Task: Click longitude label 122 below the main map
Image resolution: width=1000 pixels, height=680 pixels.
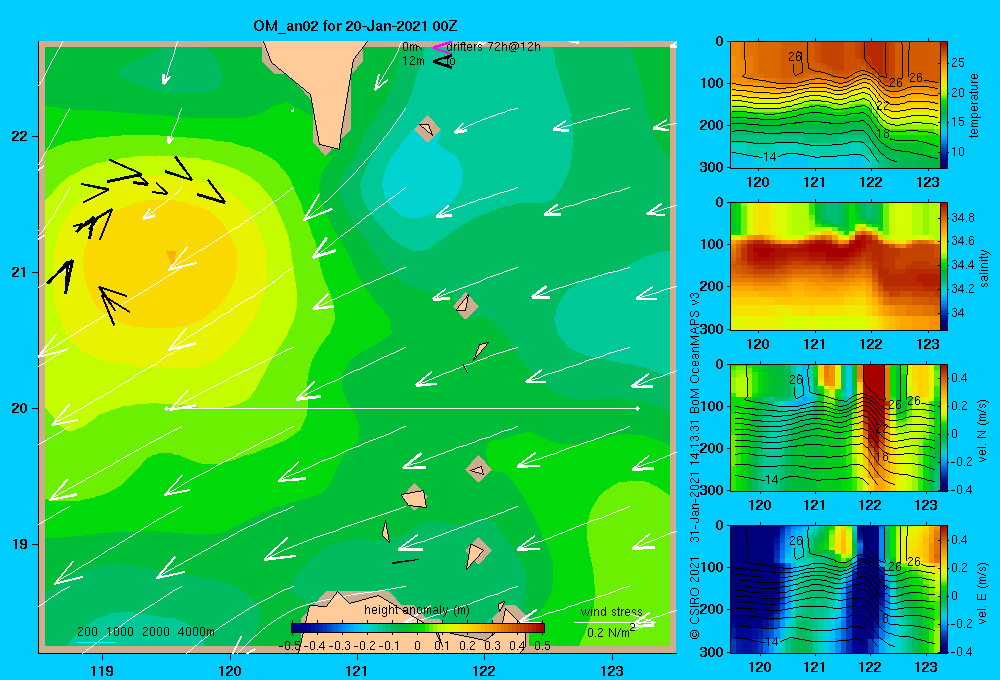Action: click(484, 670)
